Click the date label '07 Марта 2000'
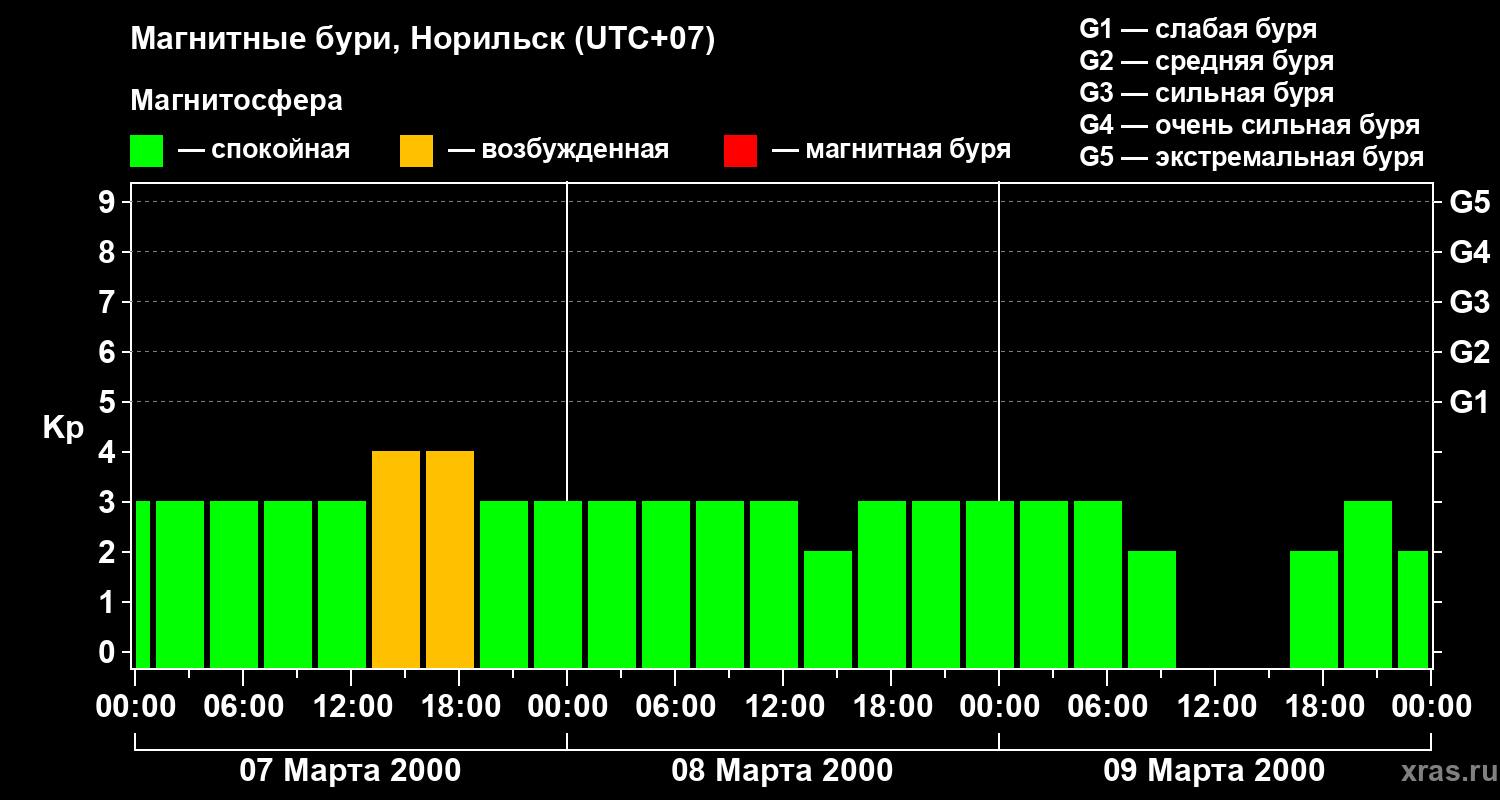 pyautogui.click(x=350, y=771)
